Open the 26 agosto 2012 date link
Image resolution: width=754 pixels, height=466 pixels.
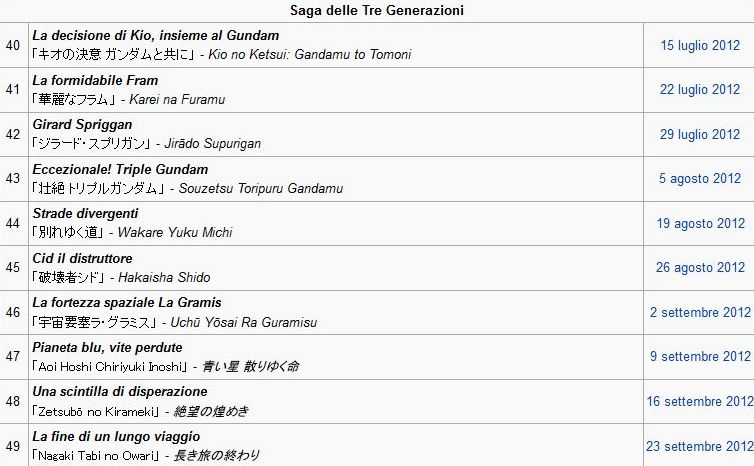click(x=700, y=267)
